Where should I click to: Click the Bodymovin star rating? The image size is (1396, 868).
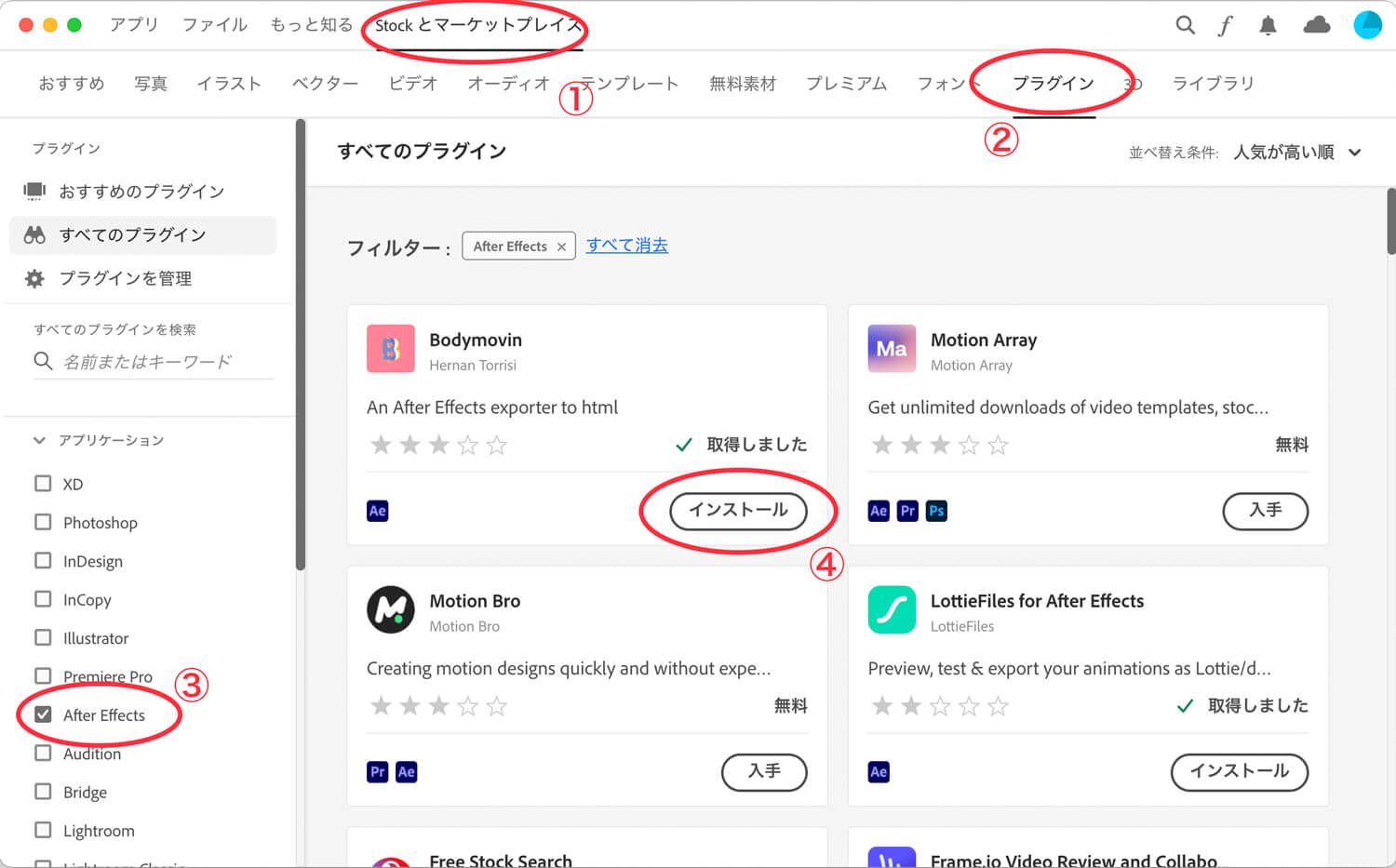pos(438,446)
